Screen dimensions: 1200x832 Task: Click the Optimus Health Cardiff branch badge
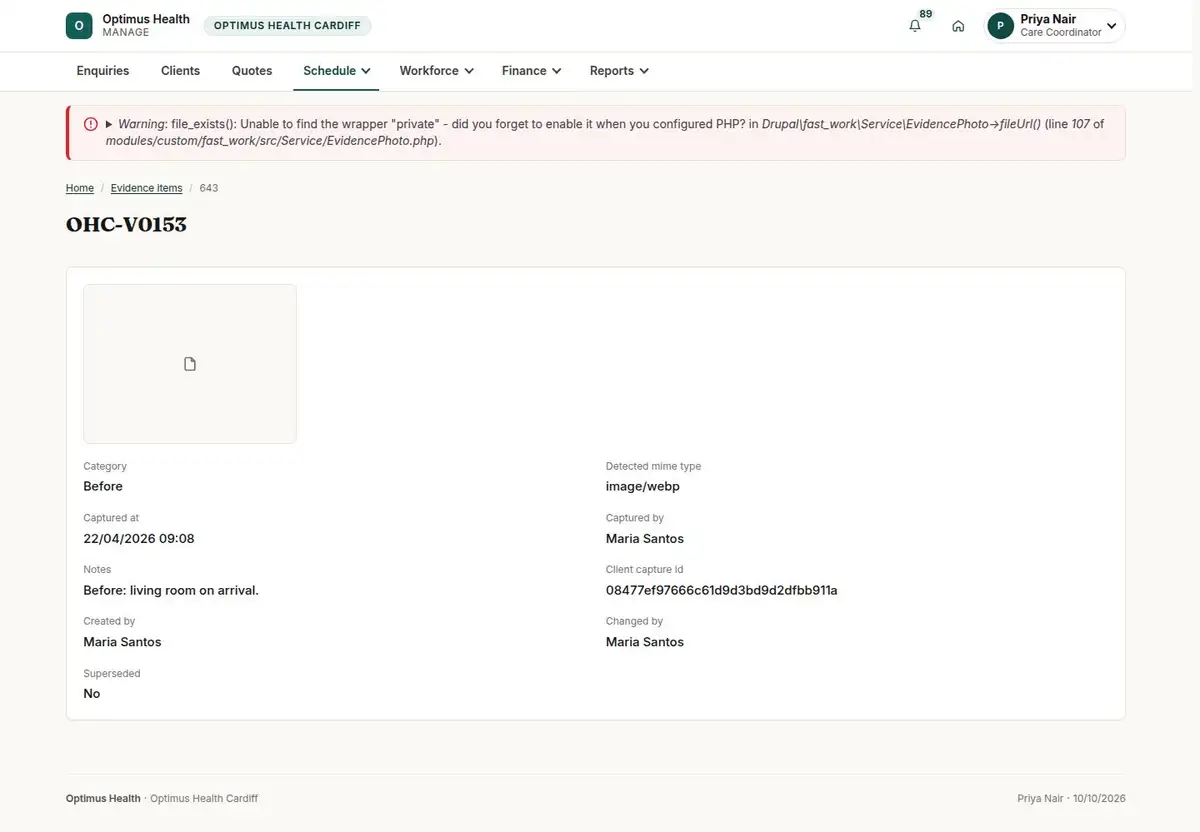click(x=287, y=26)
